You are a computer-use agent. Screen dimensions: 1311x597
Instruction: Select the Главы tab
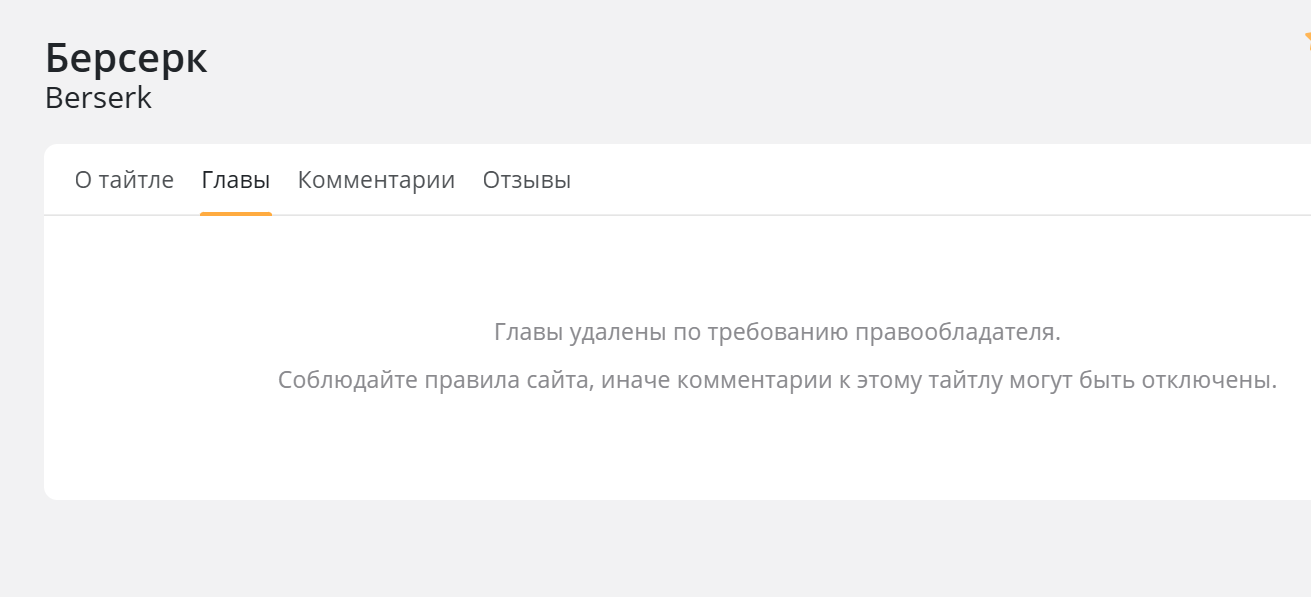236,180
